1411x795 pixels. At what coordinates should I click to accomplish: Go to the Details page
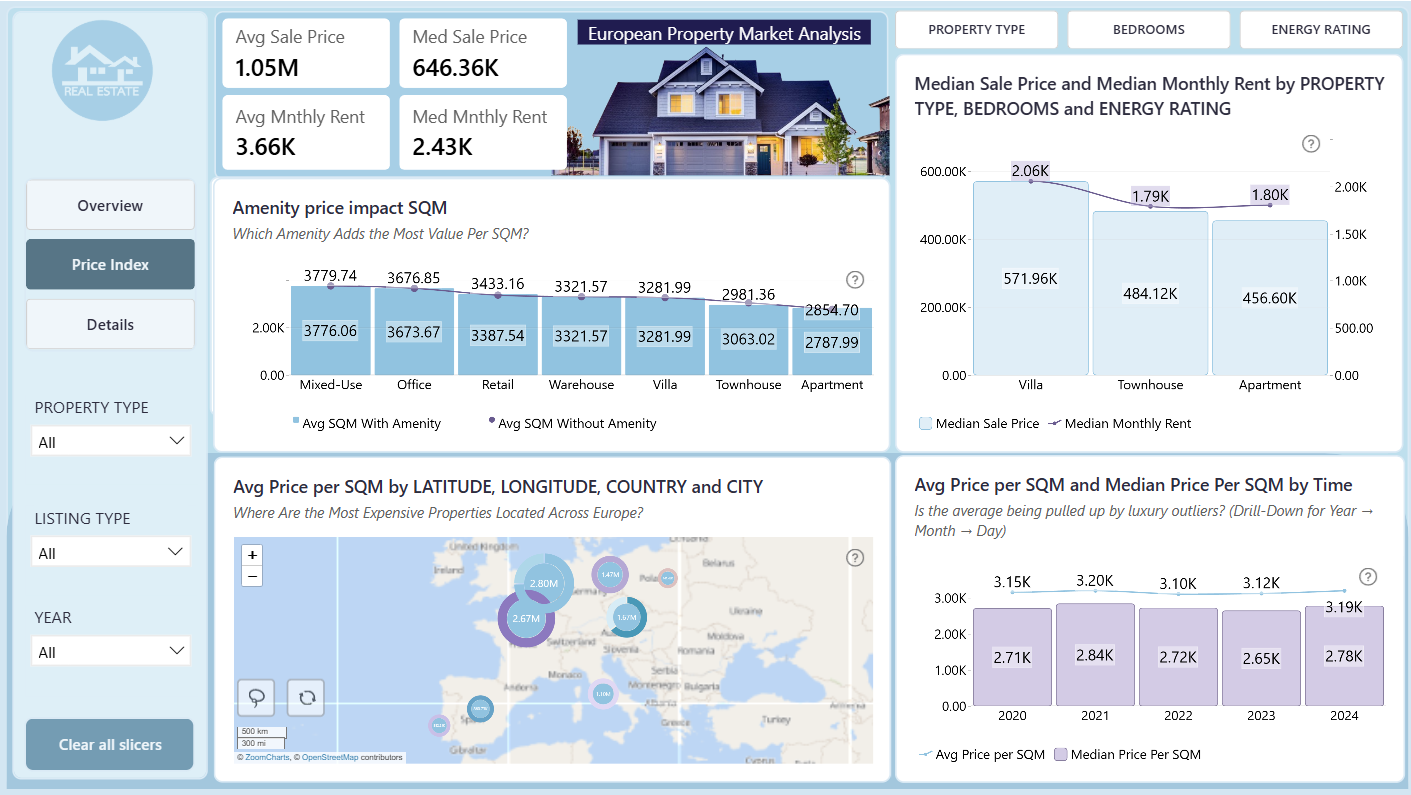pos(110,324)
